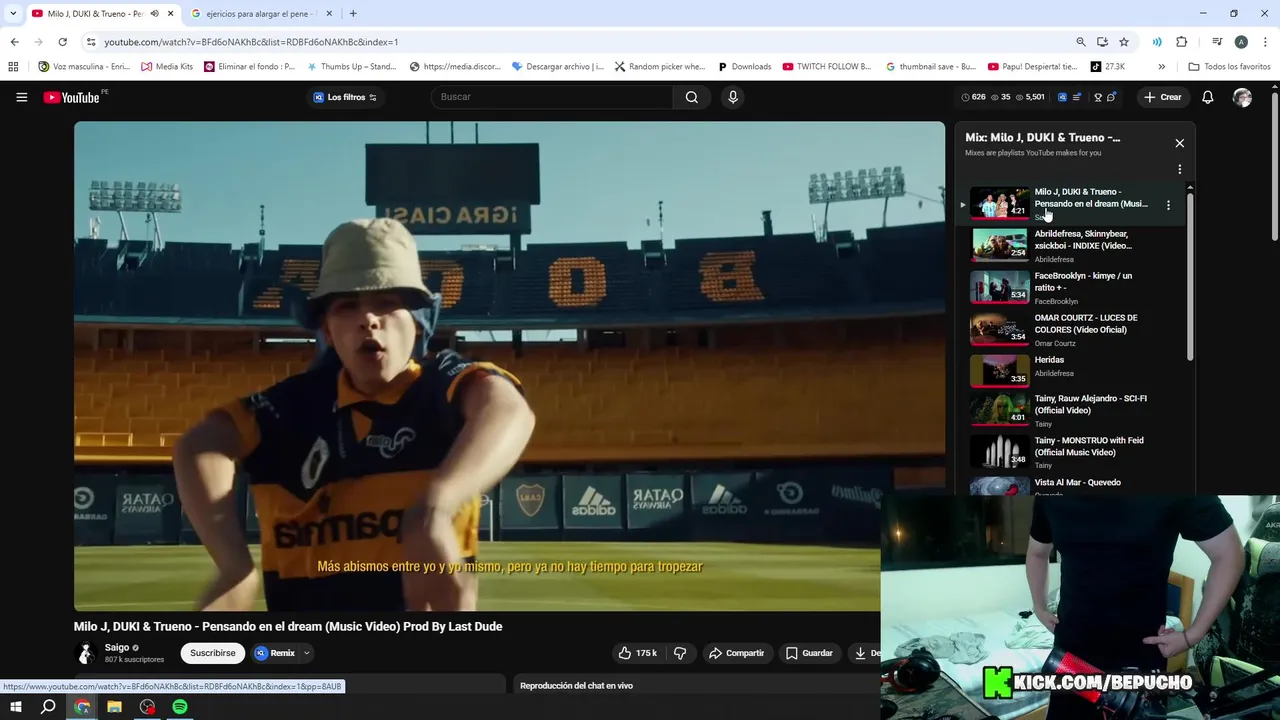Open the Chrome extensions puzzle icon
The image size is (1280, 720).
coord(1181,42)
